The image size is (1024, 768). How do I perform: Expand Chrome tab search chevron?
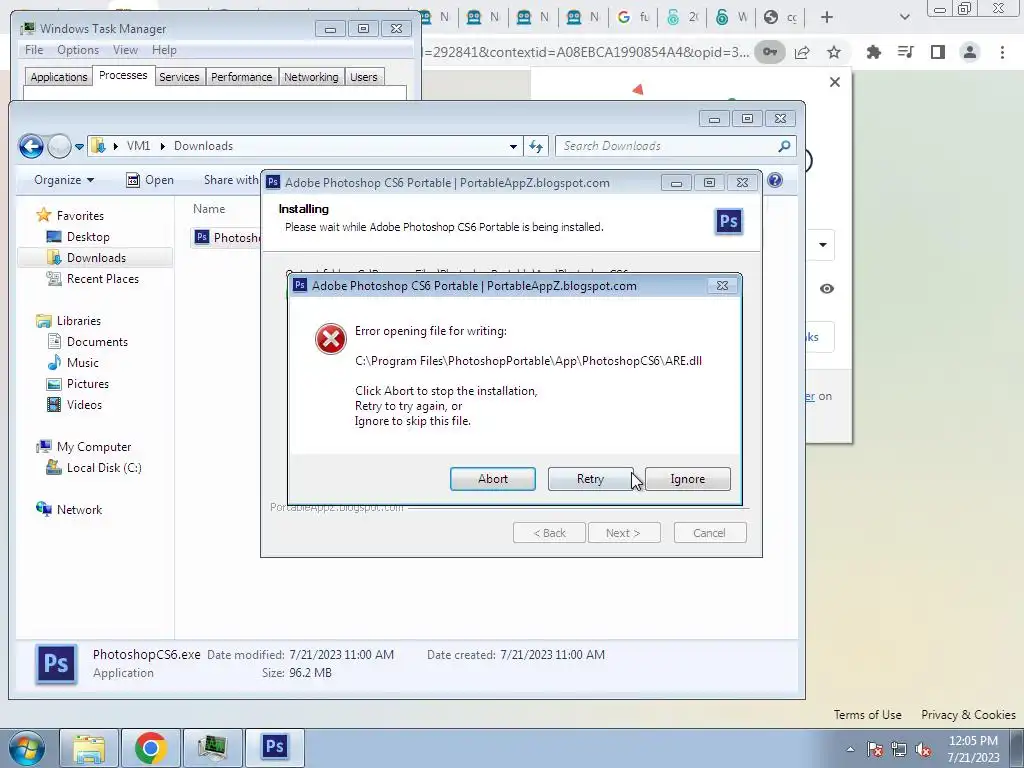904,17
